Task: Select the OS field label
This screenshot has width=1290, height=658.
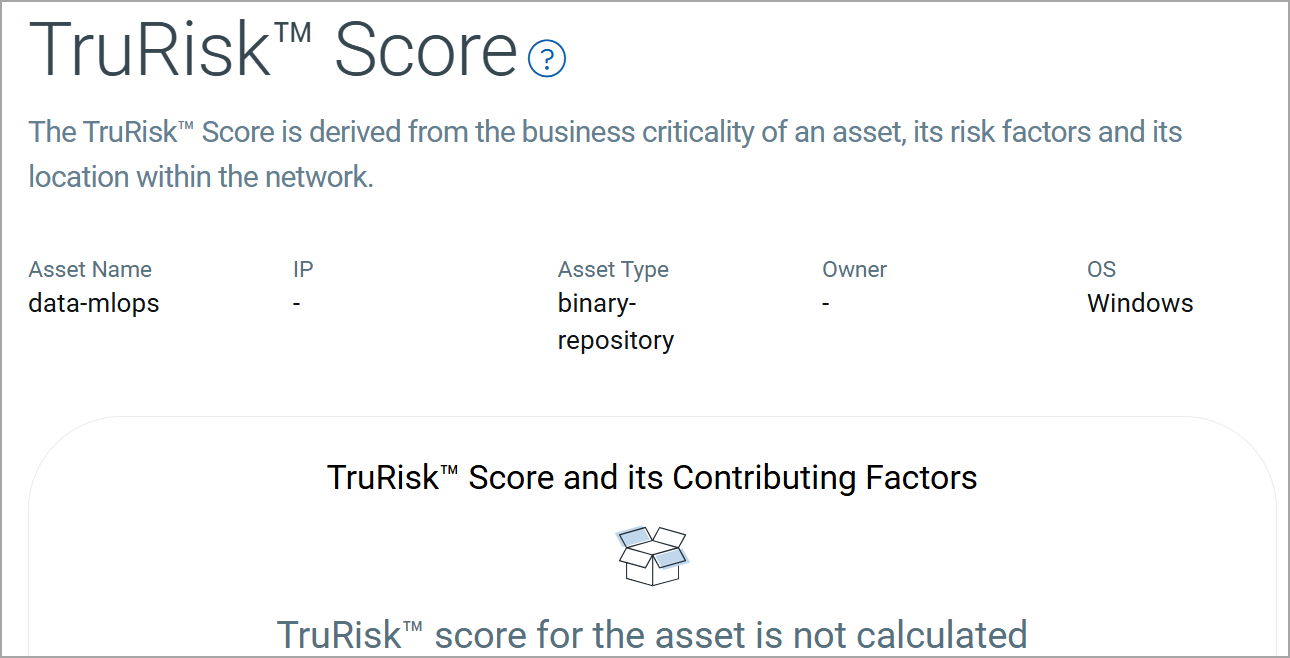Action: [1101, 269]
